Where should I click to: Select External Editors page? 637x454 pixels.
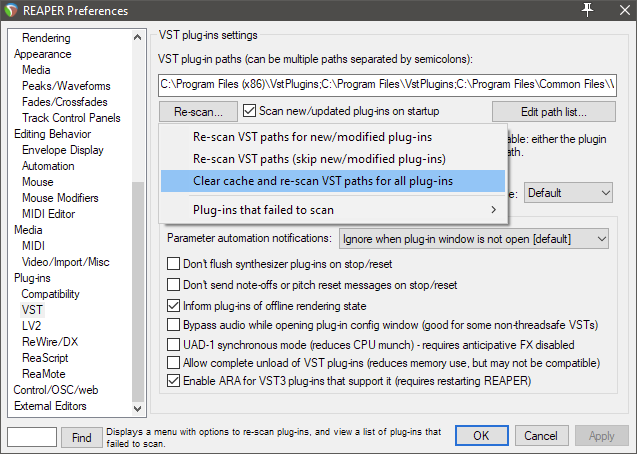pyautogui.click(x=50, y=406)
